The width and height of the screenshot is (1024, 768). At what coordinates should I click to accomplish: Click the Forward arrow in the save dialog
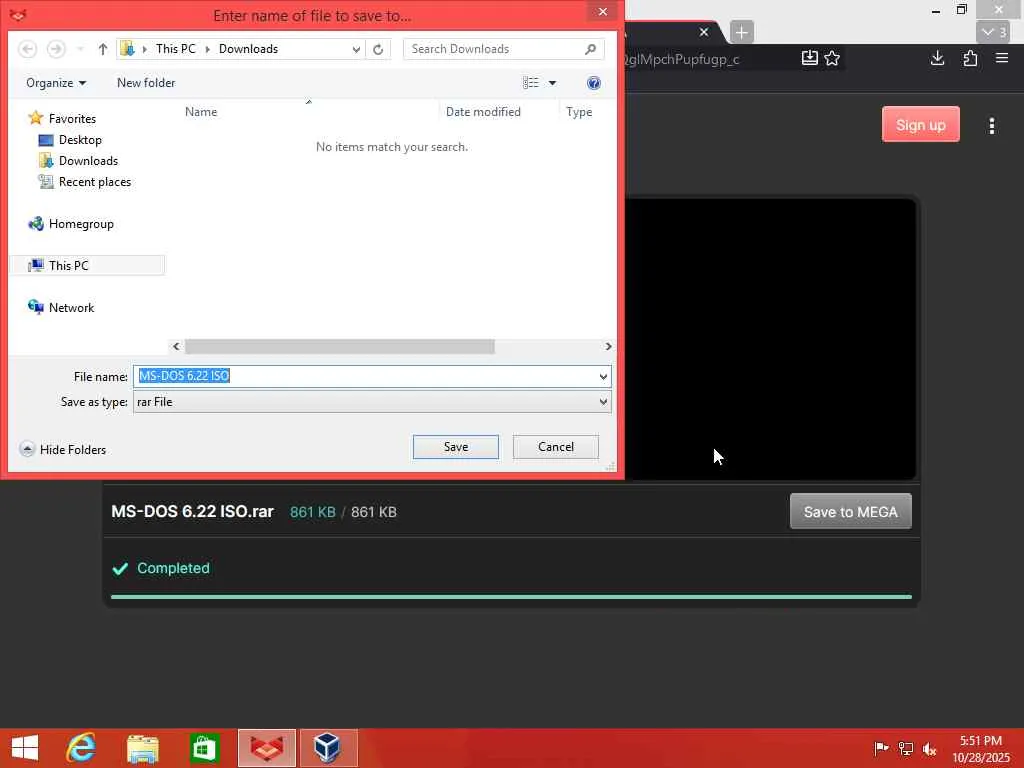click(x=56, y=49)
